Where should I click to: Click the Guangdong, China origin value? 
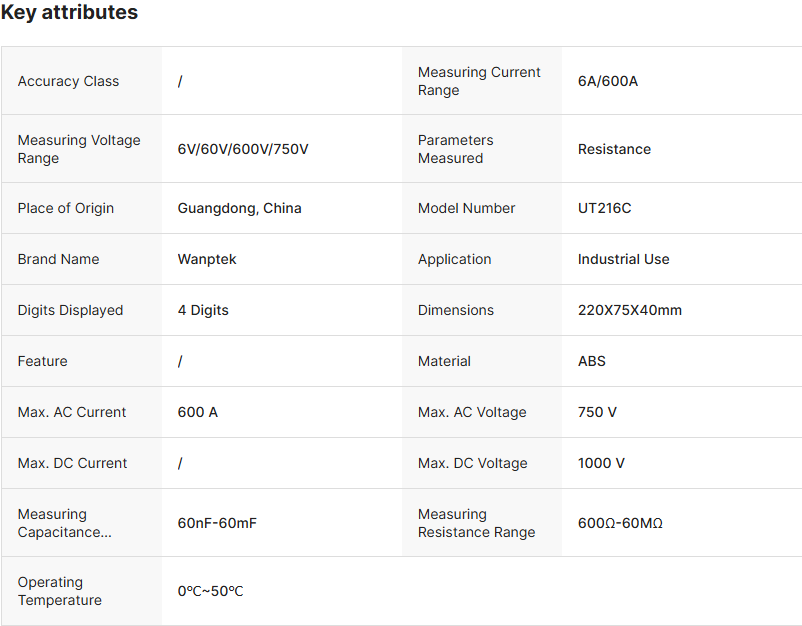pos(239,208)
